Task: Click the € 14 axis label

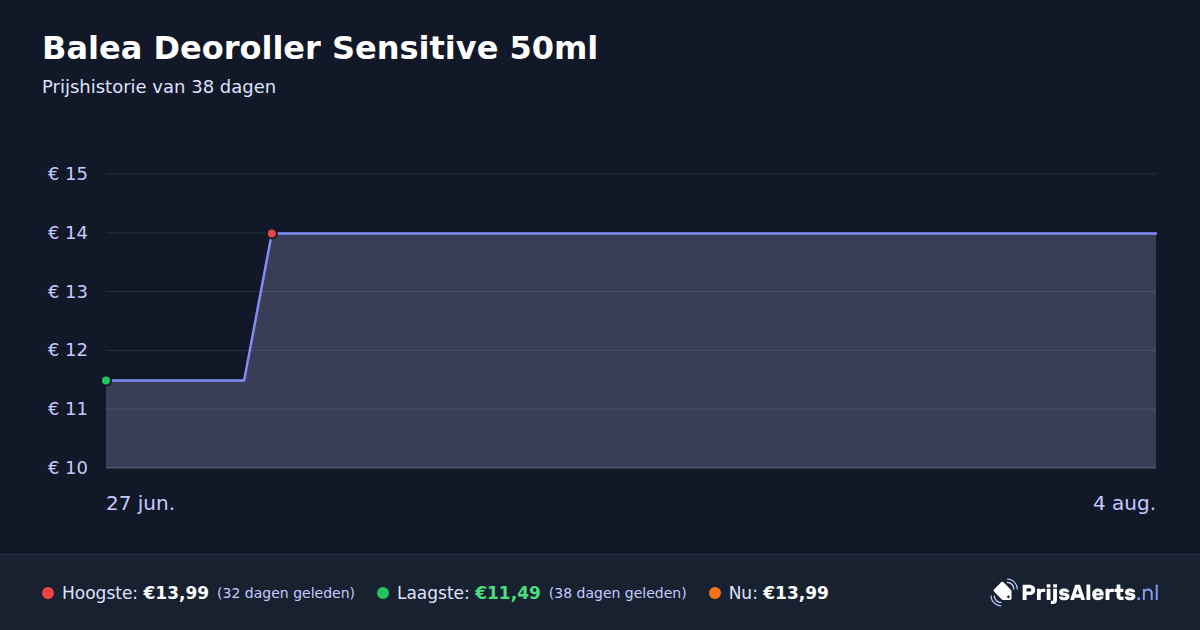Action: tap(68, 233)
